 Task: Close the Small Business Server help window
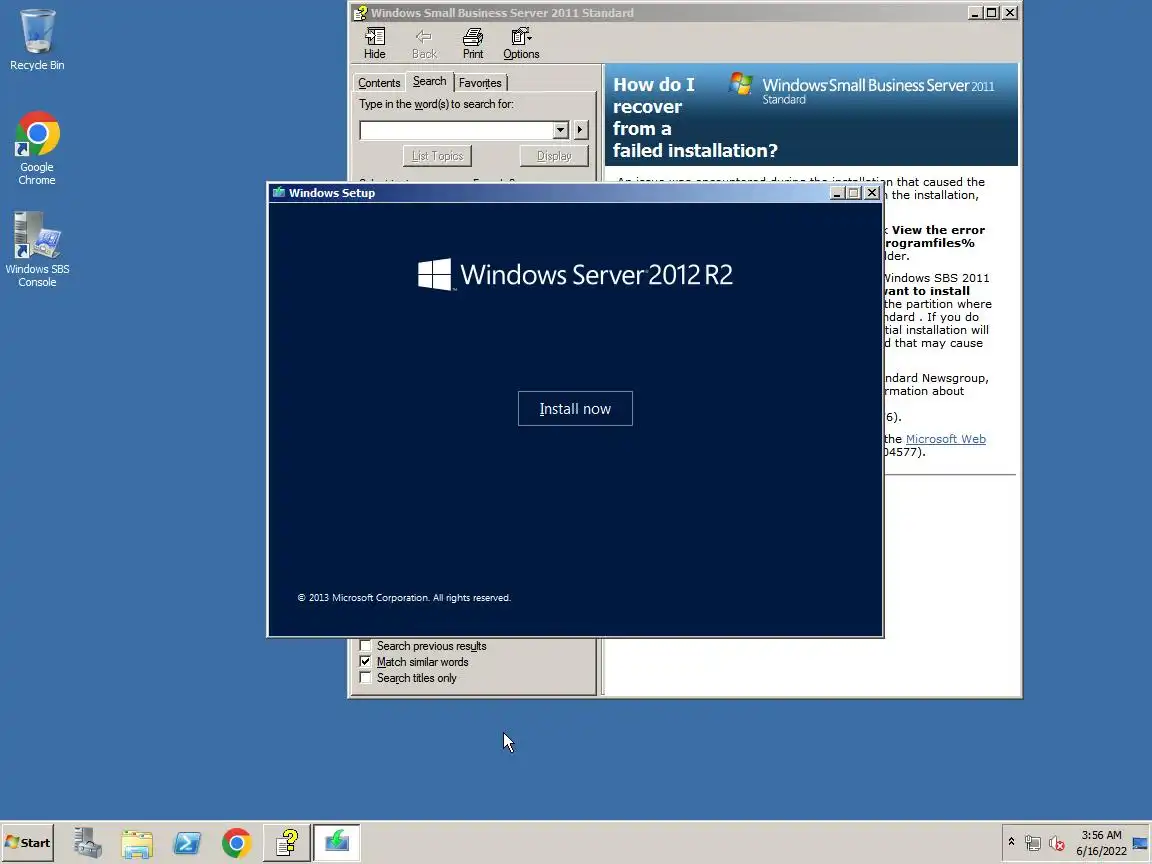coord(1010,12)
